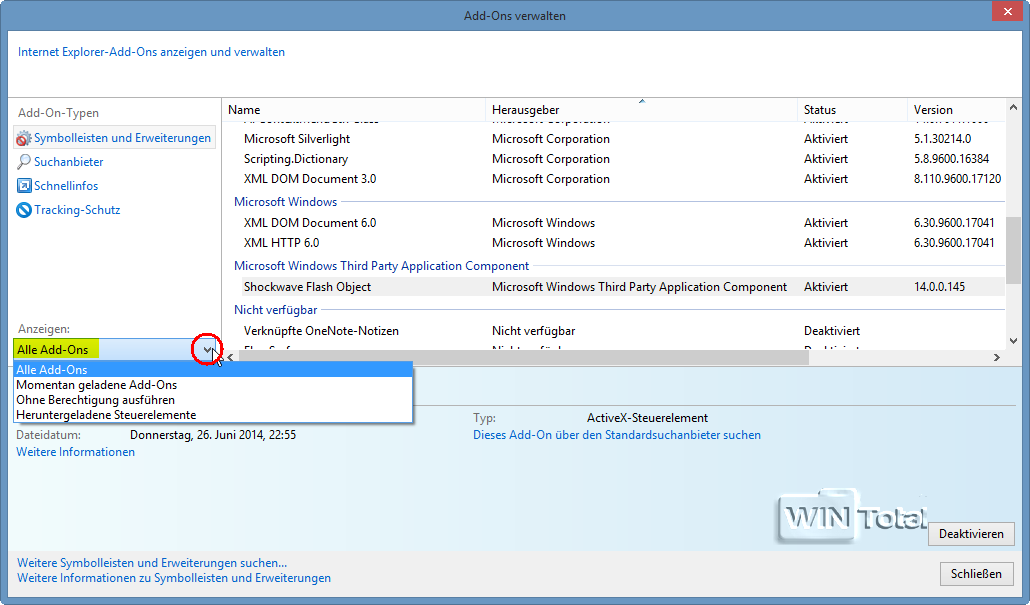
Task: Select XML DOM Document 6.0 entry
Action: (x=622, y=223)
